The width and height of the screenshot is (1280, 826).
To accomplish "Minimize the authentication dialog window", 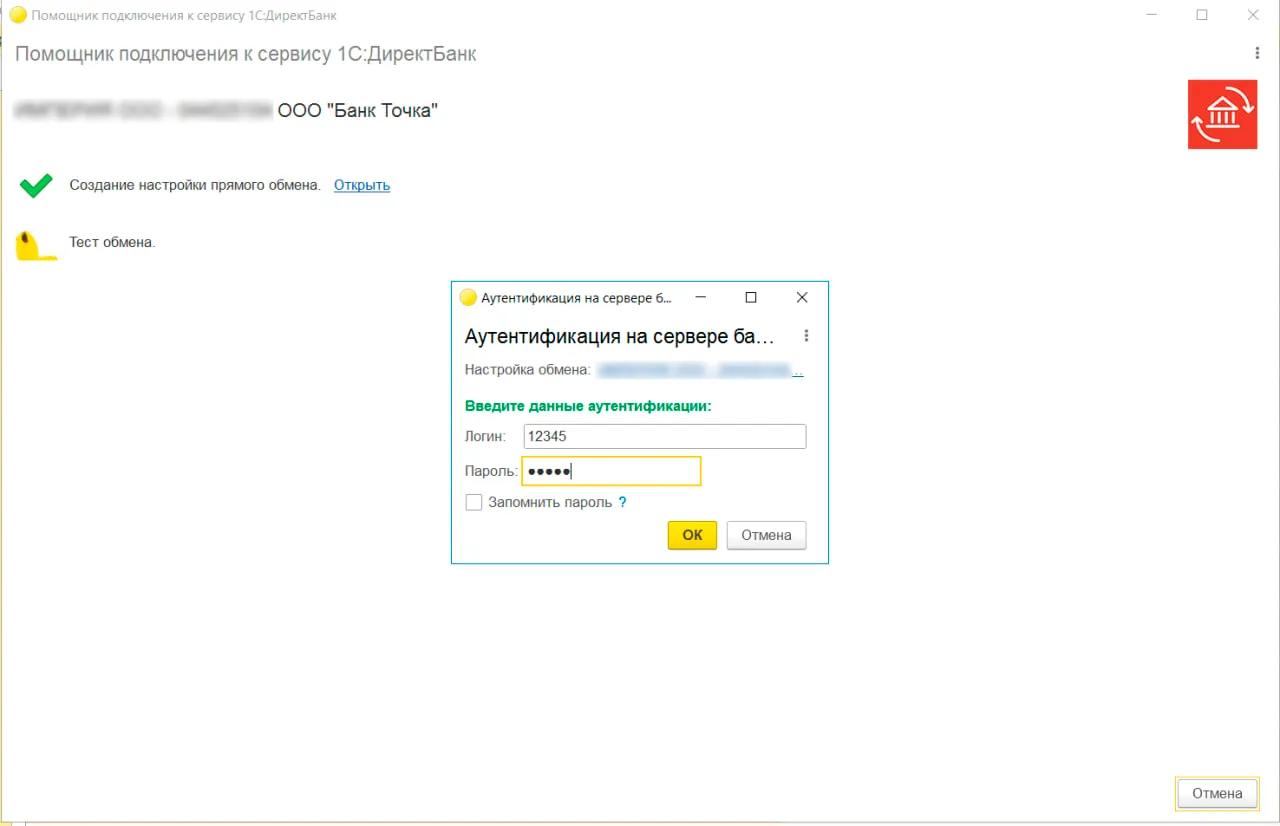I will point(701,298).
